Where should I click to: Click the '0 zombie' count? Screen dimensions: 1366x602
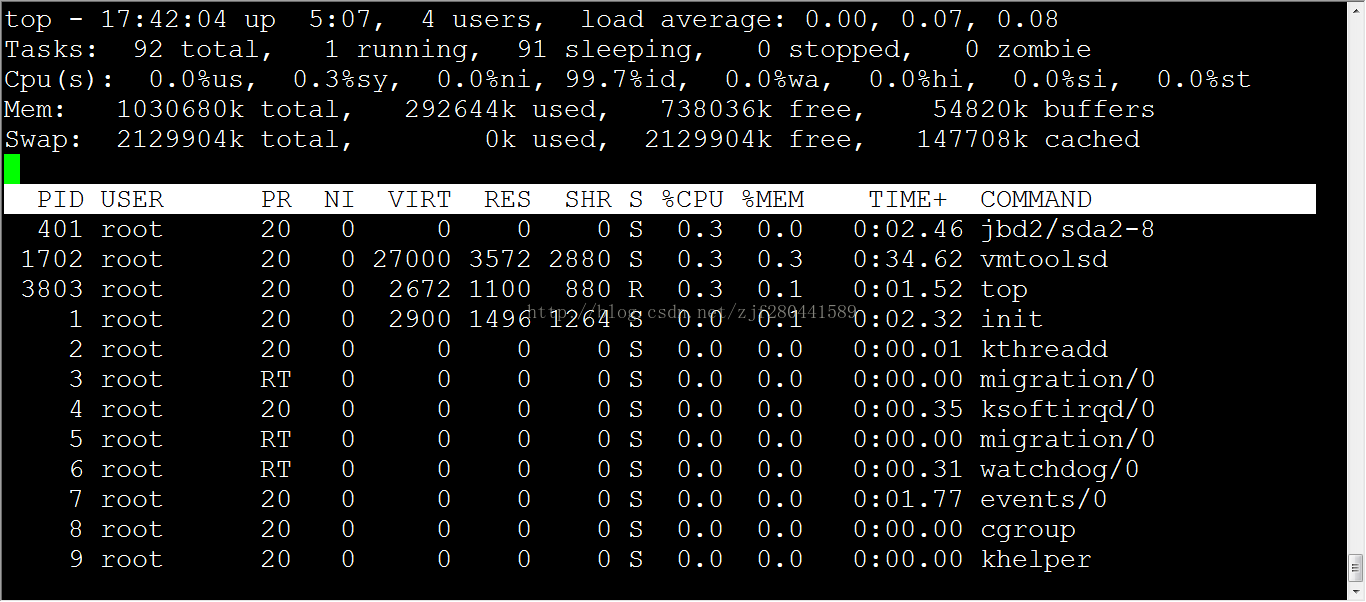1028,49
